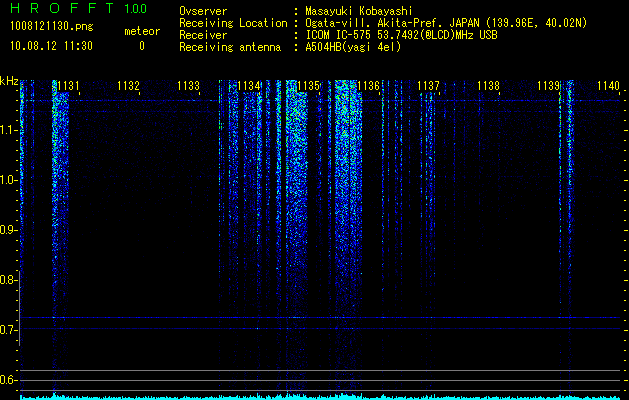Viewport: 629px width, 400px height.
Task: Click the meteor count value 0
Action: [x=142, y=46]
